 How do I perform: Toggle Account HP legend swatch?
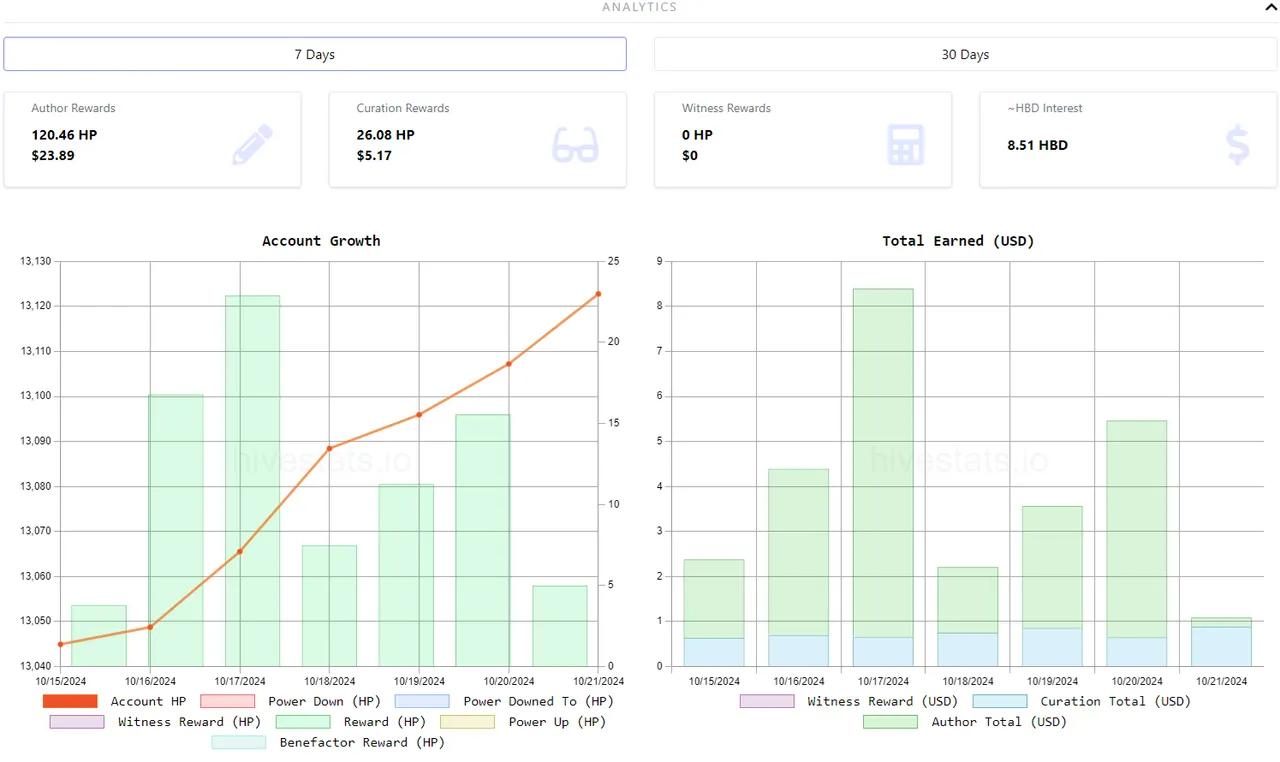tap(70, 701)
